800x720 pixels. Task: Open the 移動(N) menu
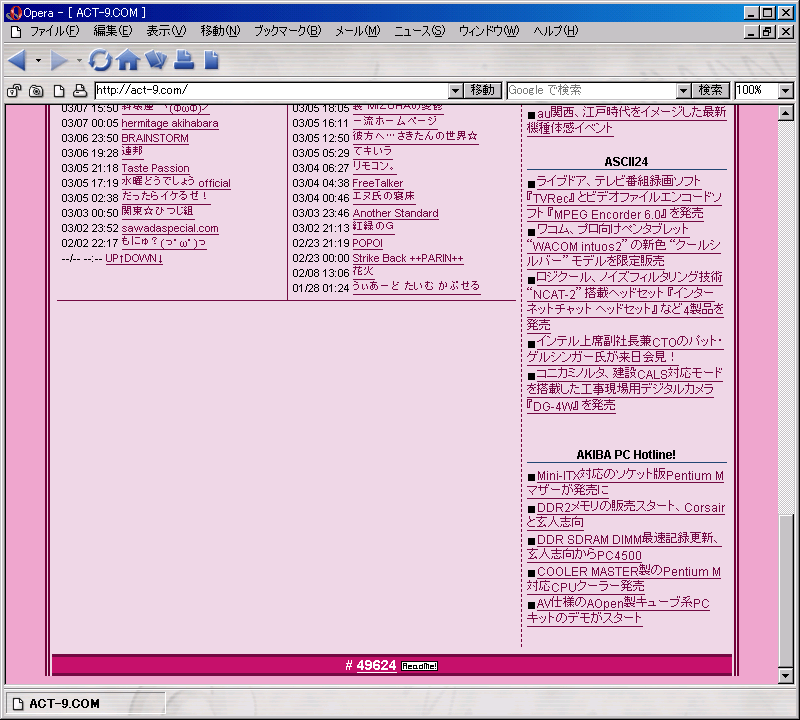(x=220, y=31)
